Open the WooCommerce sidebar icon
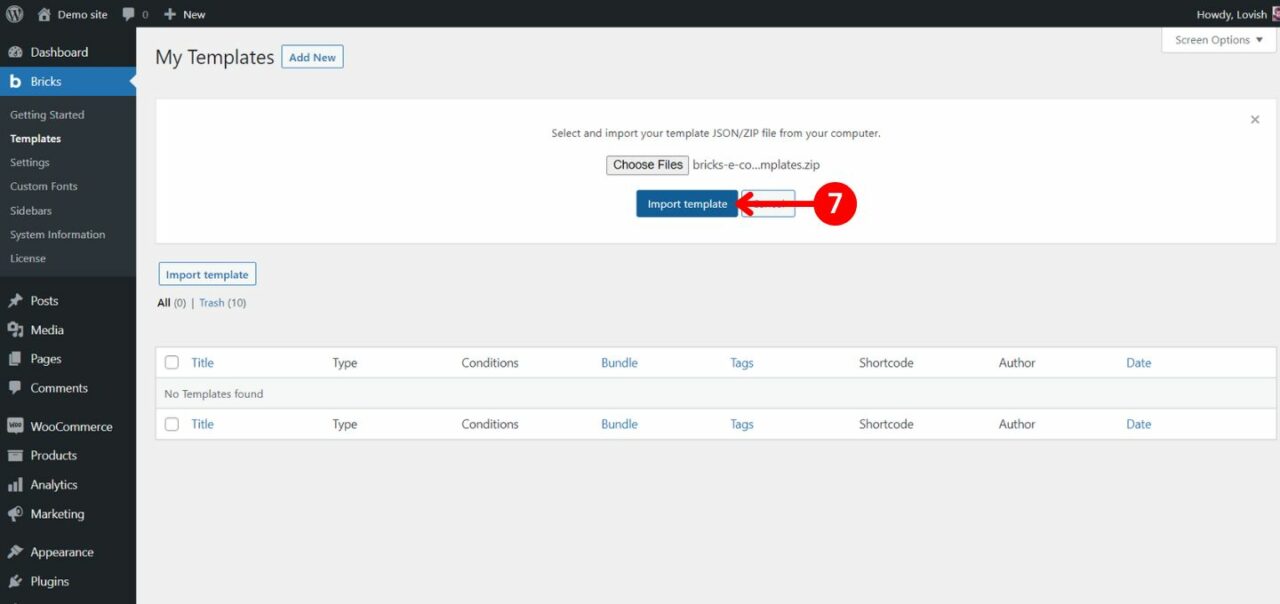The width and height of the screenshot is (1280, 604). [x=17, y=426]
